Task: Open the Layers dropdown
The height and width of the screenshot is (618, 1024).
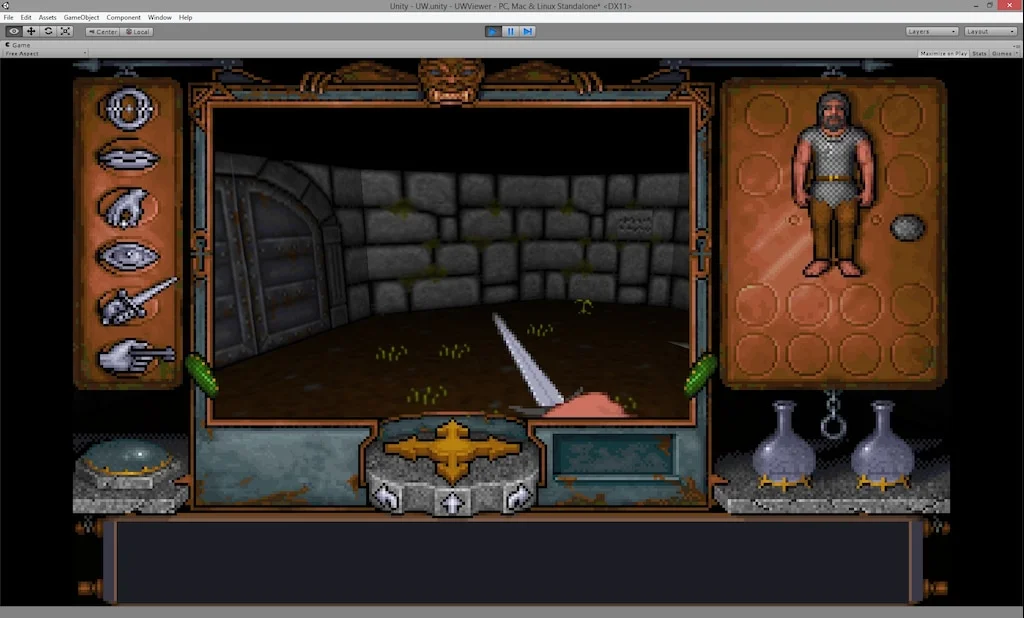Action: click(x=931, y=31)
